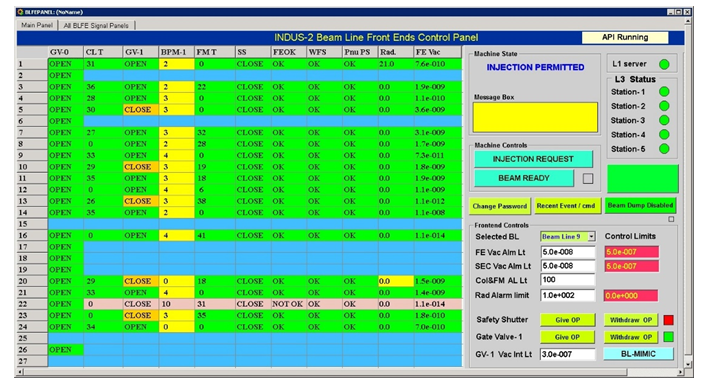Click Safety Shutter Give OP button

568,320
